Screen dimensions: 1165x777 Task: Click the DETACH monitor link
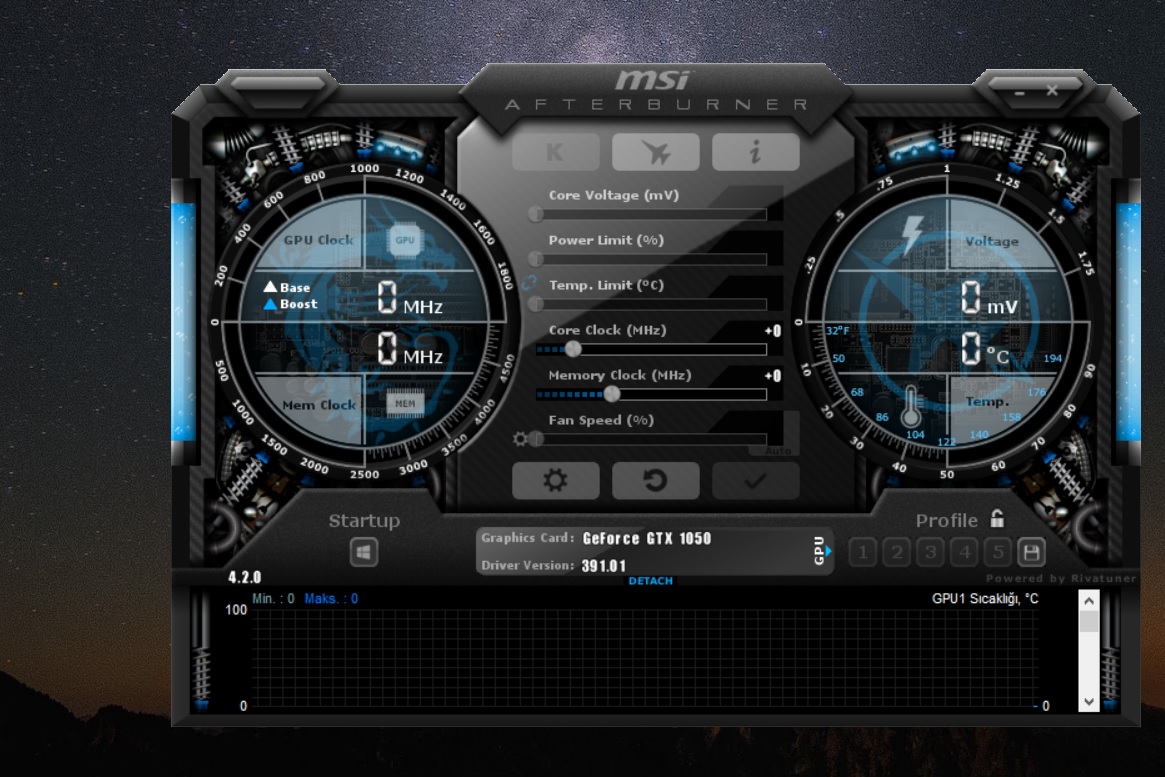pos(650,581)
